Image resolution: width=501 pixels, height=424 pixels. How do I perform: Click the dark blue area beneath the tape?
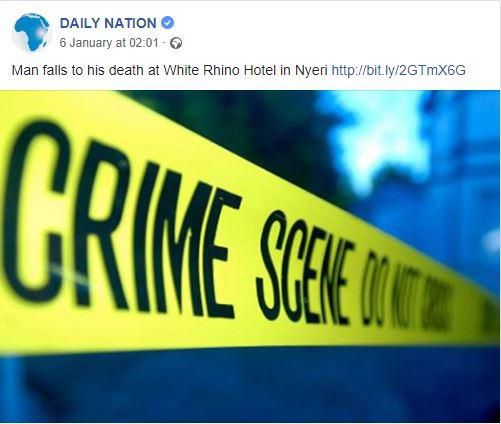pyautogui.click(x=250, y=387)
